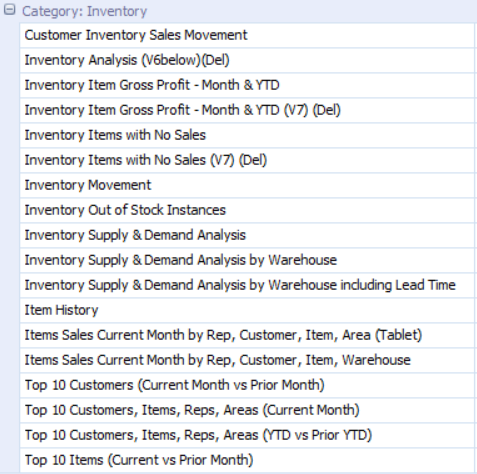This screenshot has width=477, height=474.
Task: Choose Top 10 Customers, Items, Reps, Areas (YTD vs Prior YTD)
Action: [247, 435]
